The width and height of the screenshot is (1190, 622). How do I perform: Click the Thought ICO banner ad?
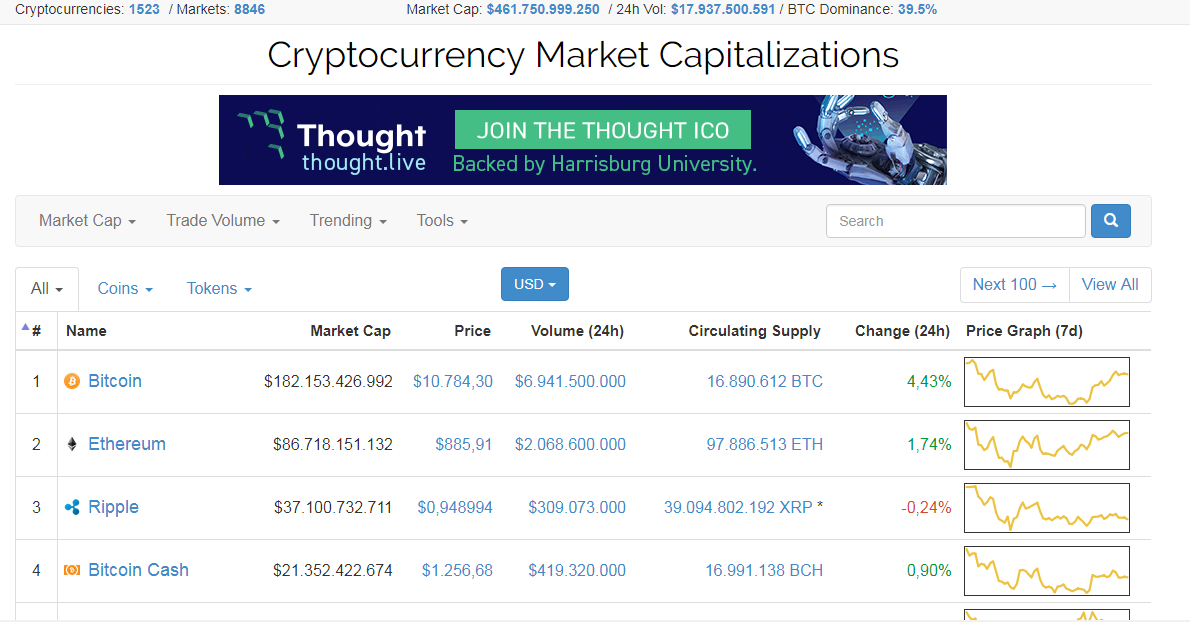pos(582,140)
